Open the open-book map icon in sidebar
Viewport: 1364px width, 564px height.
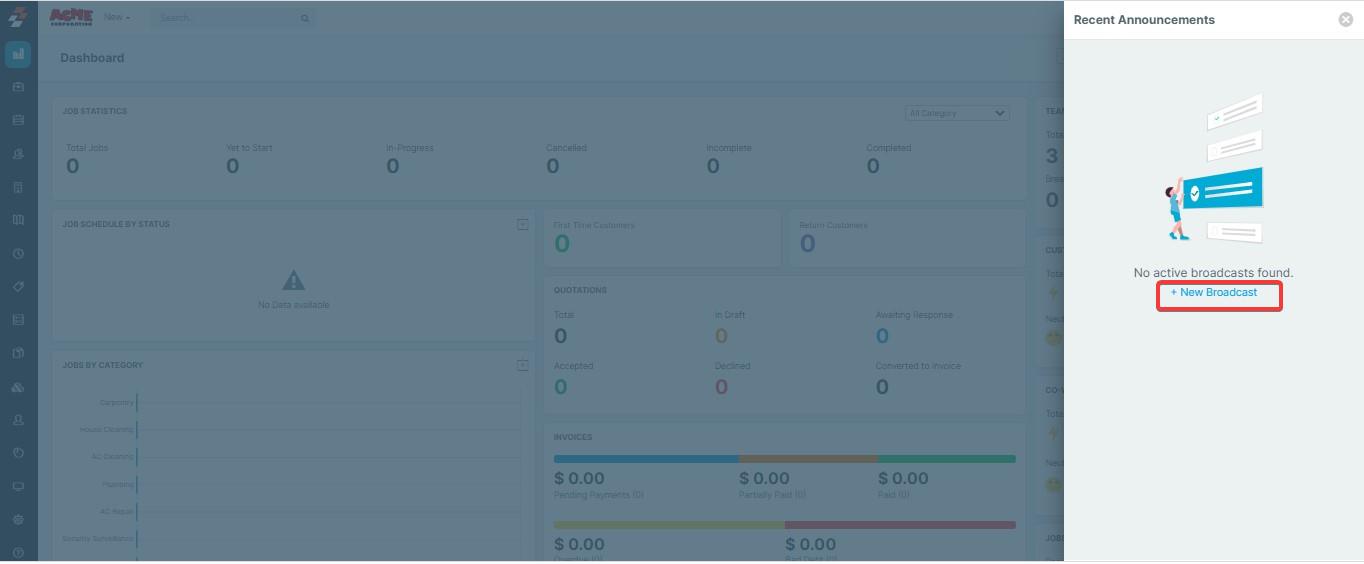(18, 220)
